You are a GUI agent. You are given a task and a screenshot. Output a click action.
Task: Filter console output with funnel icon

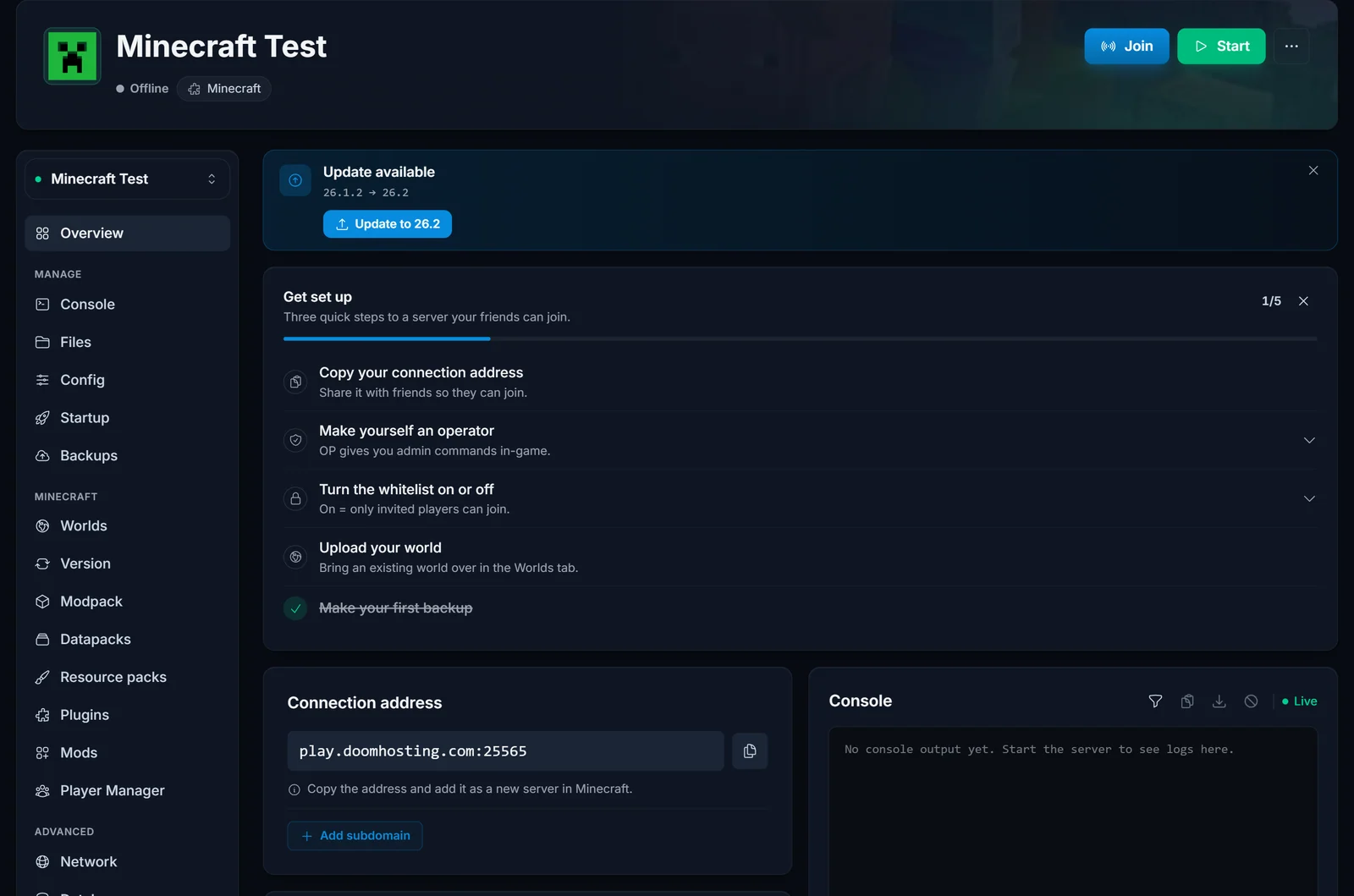[x=1155, y=701]
